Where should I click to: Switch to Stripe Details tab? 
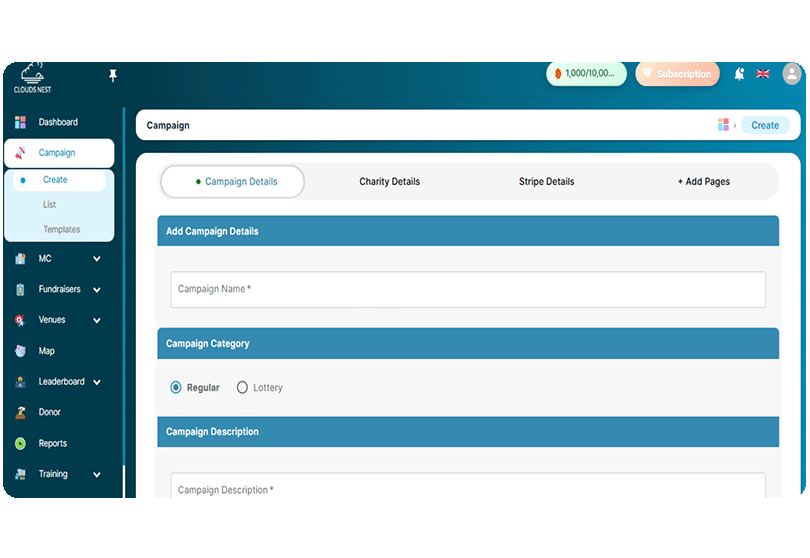point(547,181)
